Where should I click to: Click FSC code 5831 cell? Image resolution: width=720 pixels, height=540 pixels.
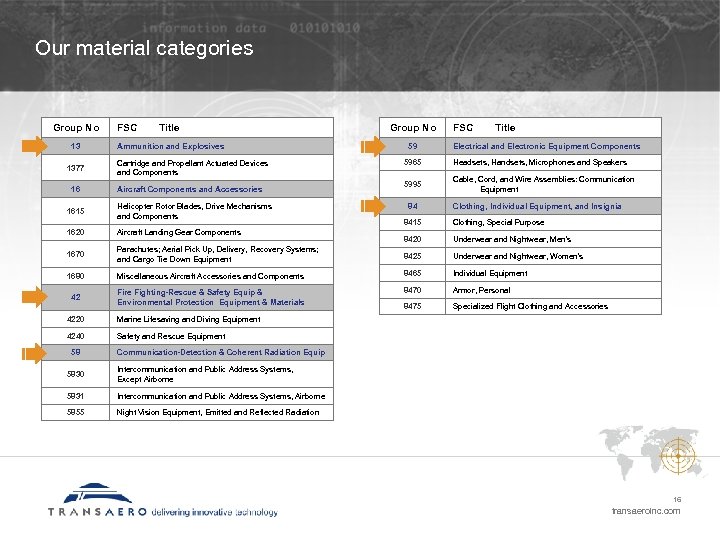pyautogui.click(x=75, y=396)
